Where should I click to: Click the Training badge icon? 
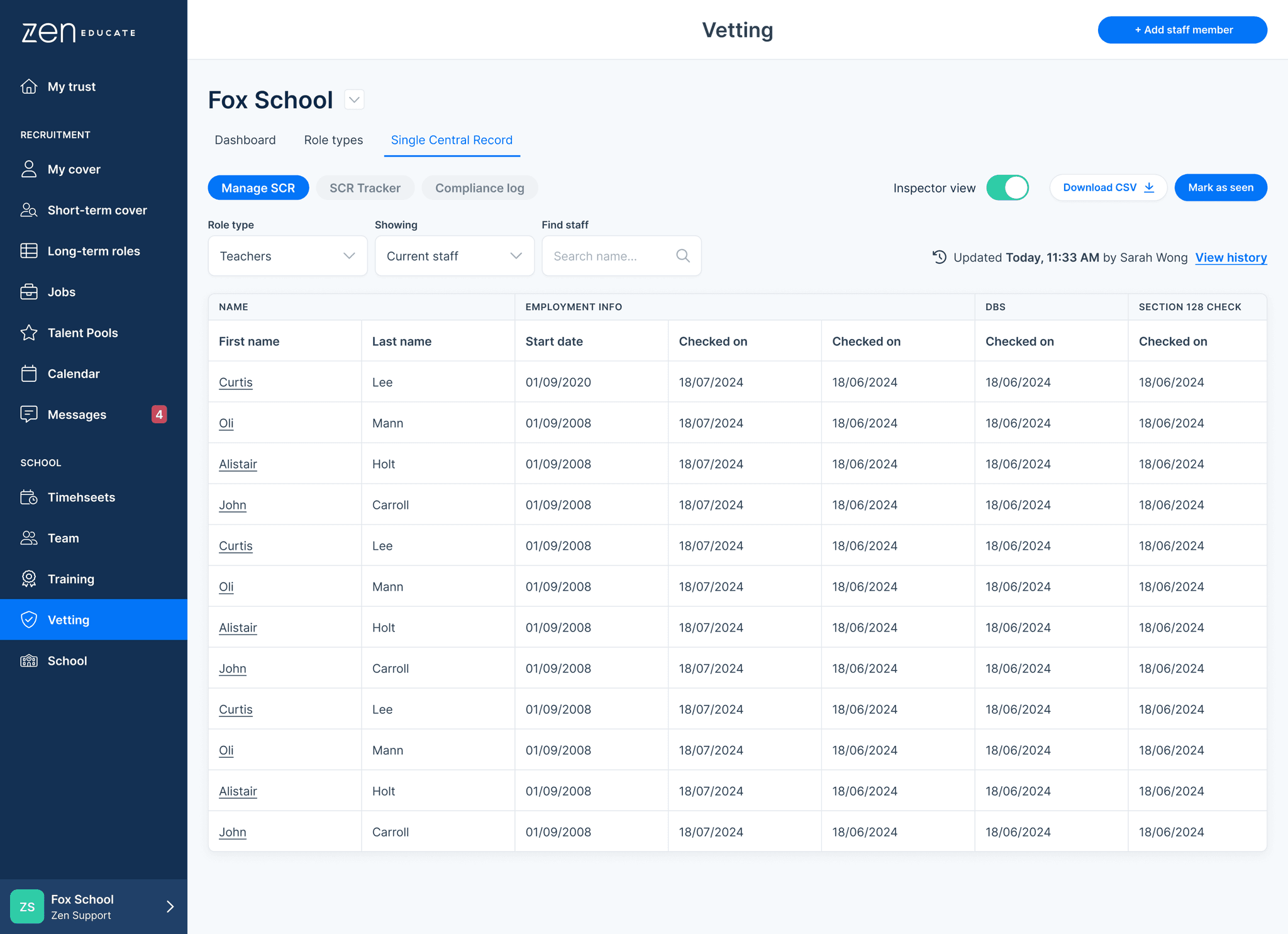click(29, 579)
